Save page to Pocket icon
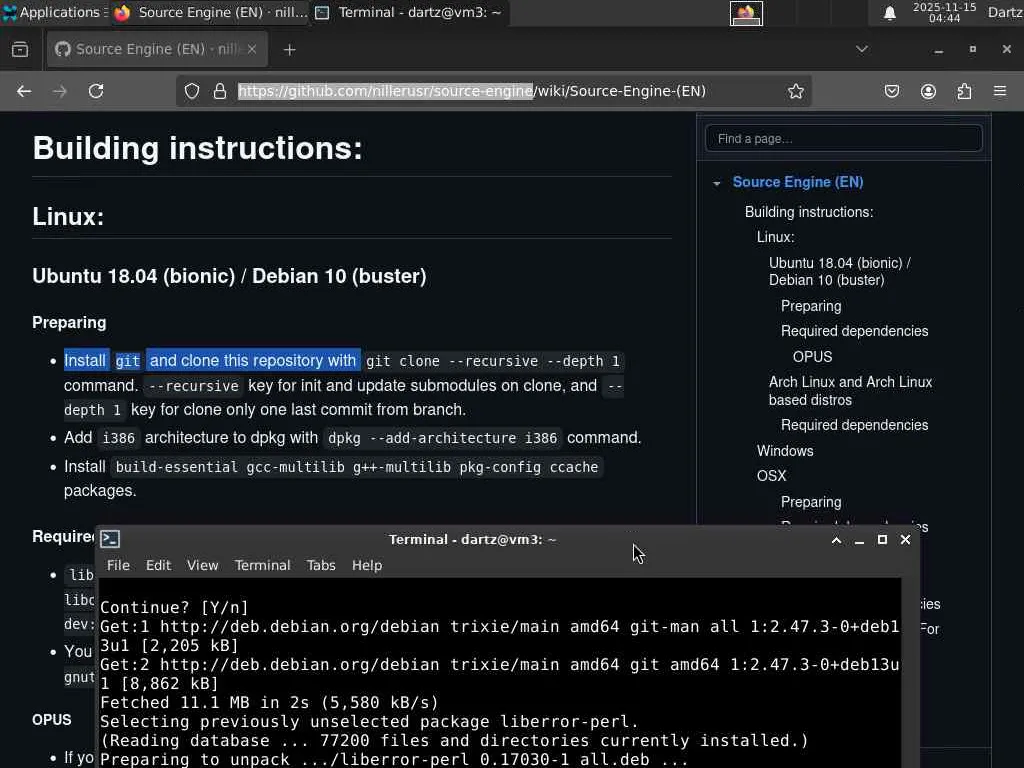Screen dimensions: 1024x768 click(891, 91)
